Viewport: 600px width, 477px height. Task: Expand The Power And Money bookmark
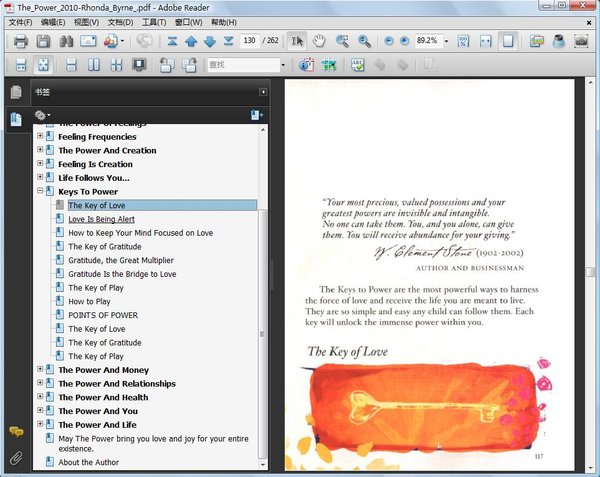coord(40,369)
